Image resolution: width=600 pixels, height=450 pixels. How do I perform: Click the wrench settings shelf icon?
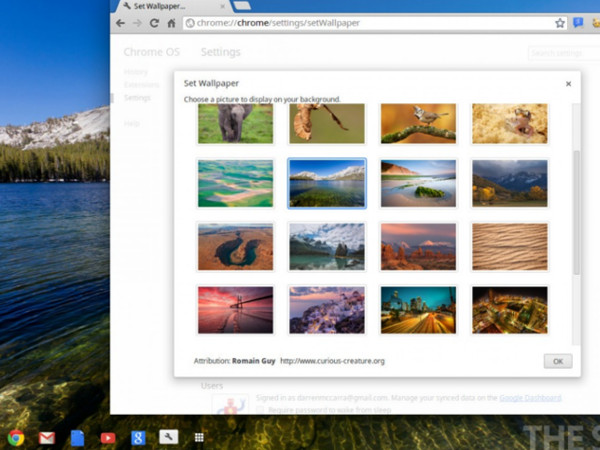[x=169, y=437]
